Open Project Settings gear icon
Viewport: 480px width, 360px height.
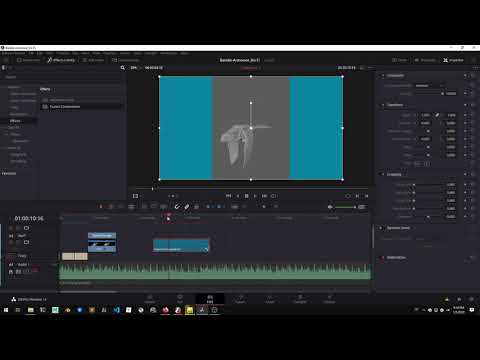pos(471,299)
